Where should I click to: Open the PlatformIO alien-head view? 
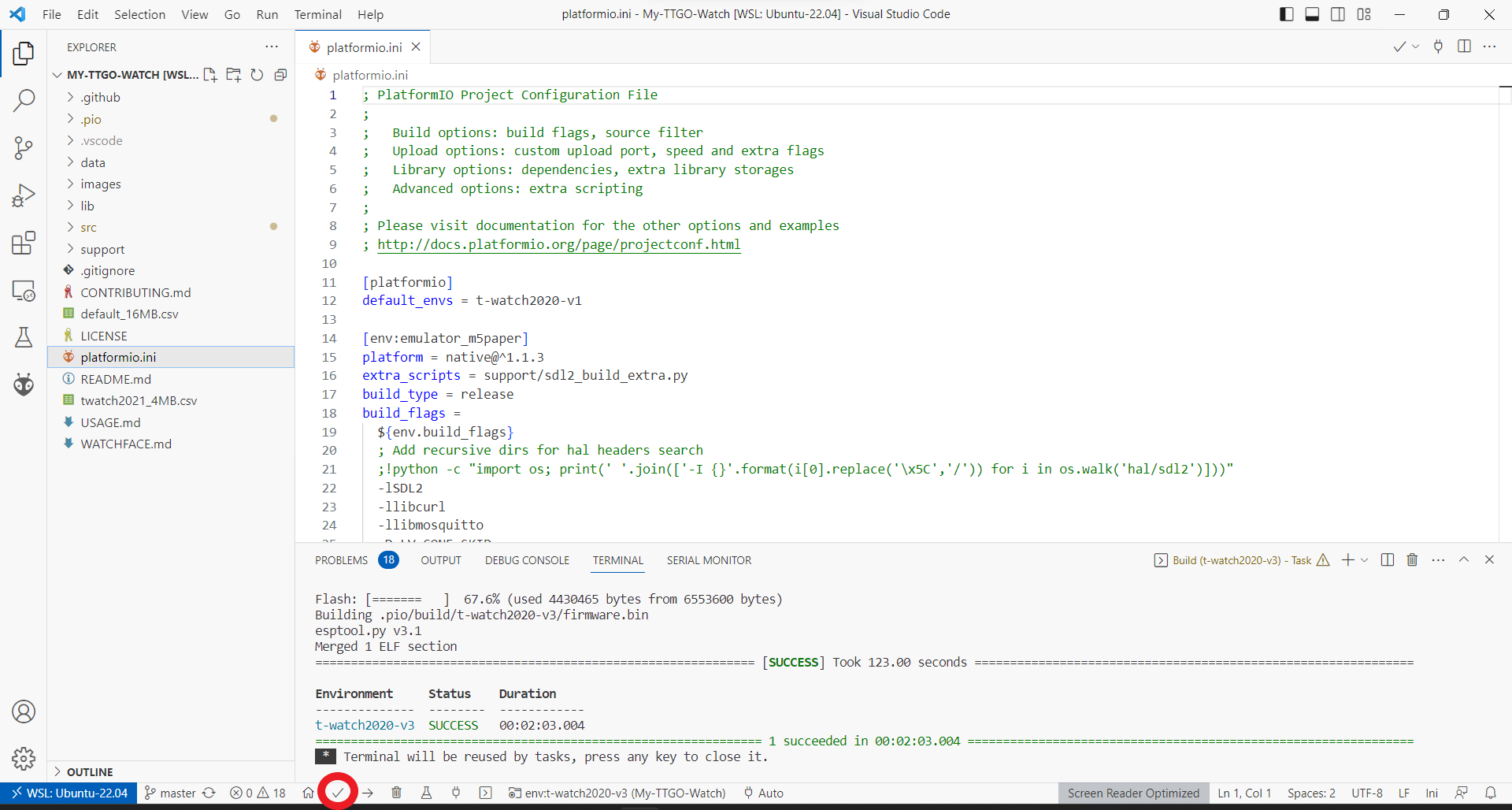24,385
